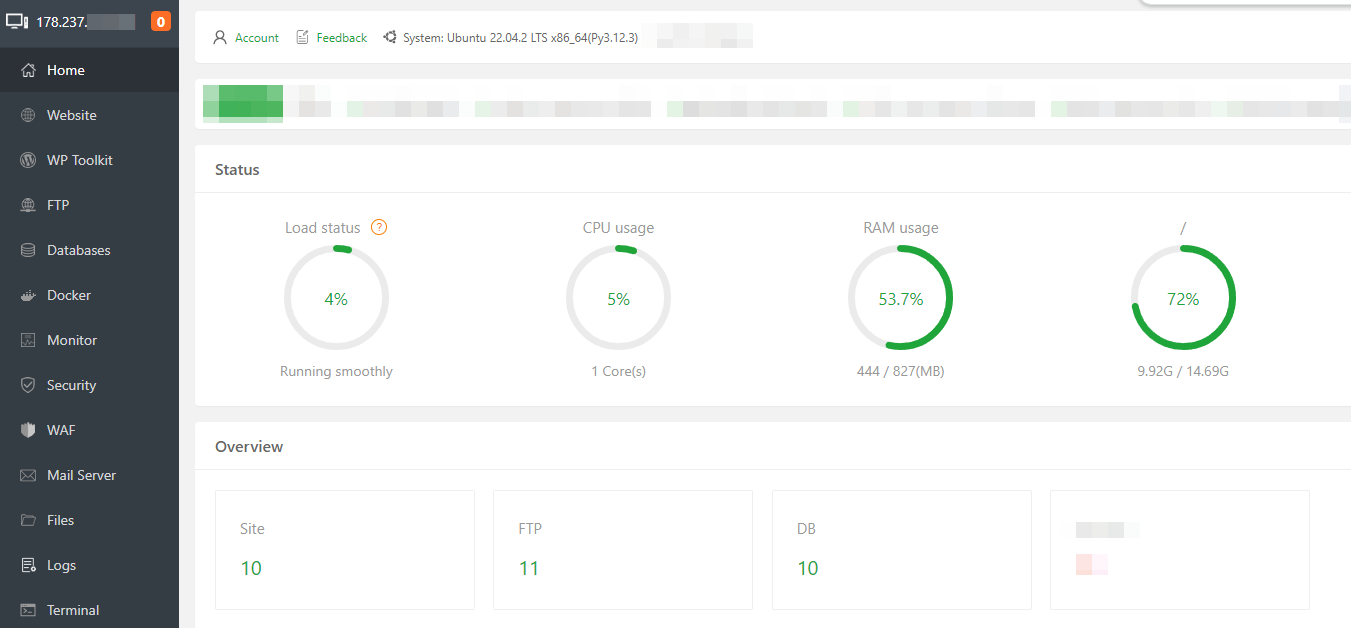
Task: Open Databases in the sidebar
Action: (89, 250)
